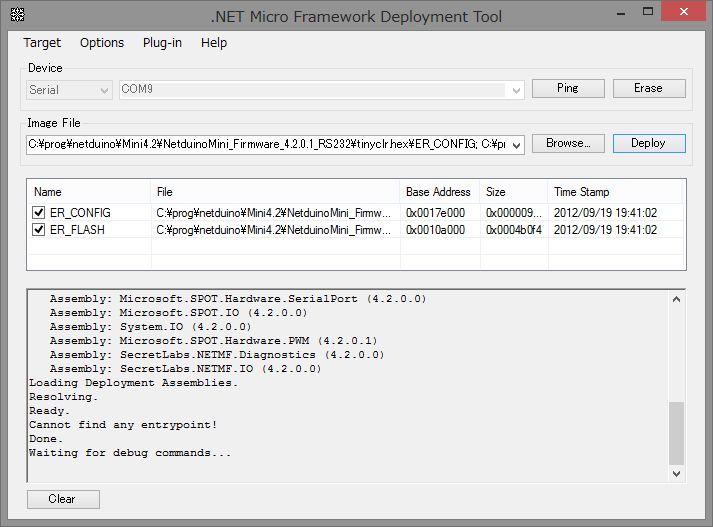Select the ER_CONFIG row name
The image size is (713, 527).
pyautogui.click(x=80, y=213)
